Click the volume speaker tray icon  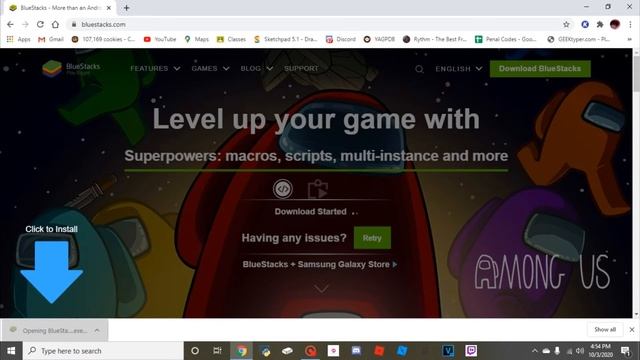point(580,351)
